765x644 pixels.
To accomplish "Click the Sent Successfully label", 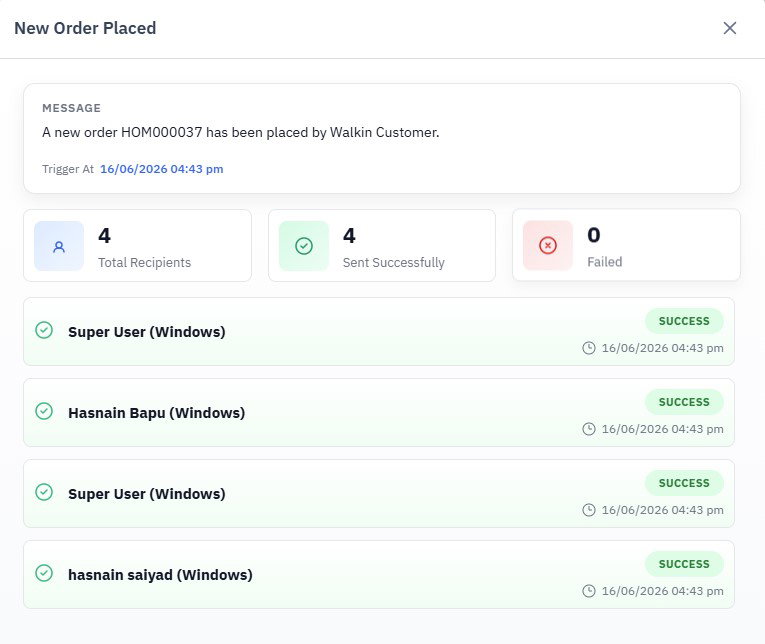I will [x=394, y=262].
